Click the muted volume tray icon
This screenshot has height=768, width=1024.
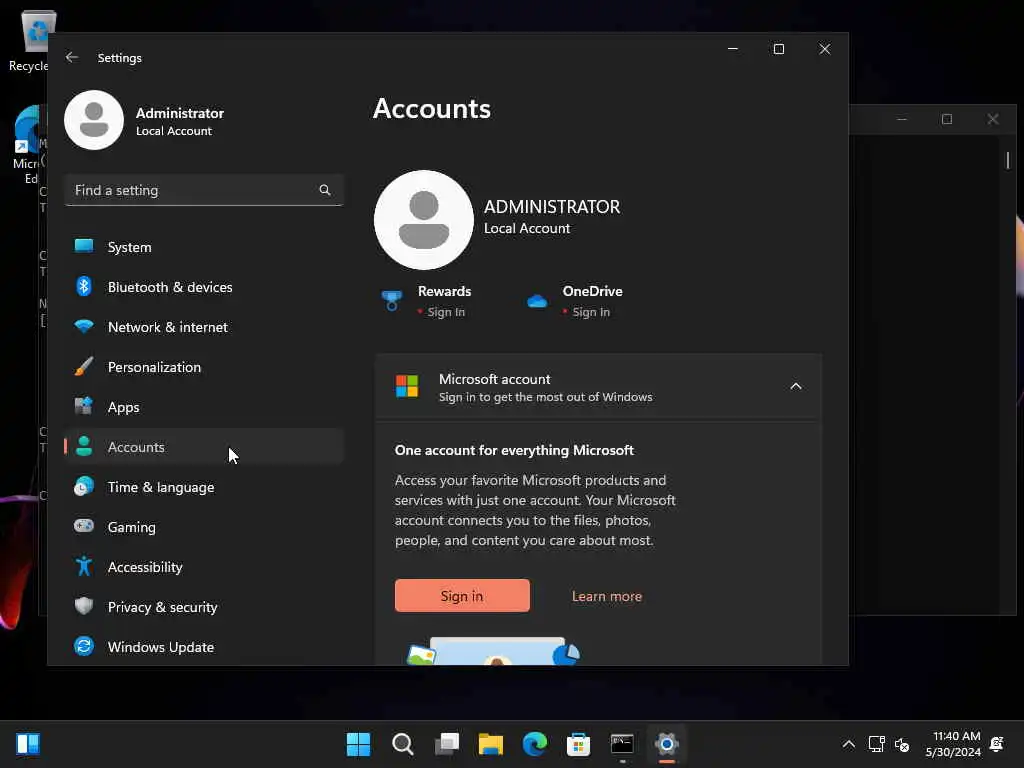902,744
